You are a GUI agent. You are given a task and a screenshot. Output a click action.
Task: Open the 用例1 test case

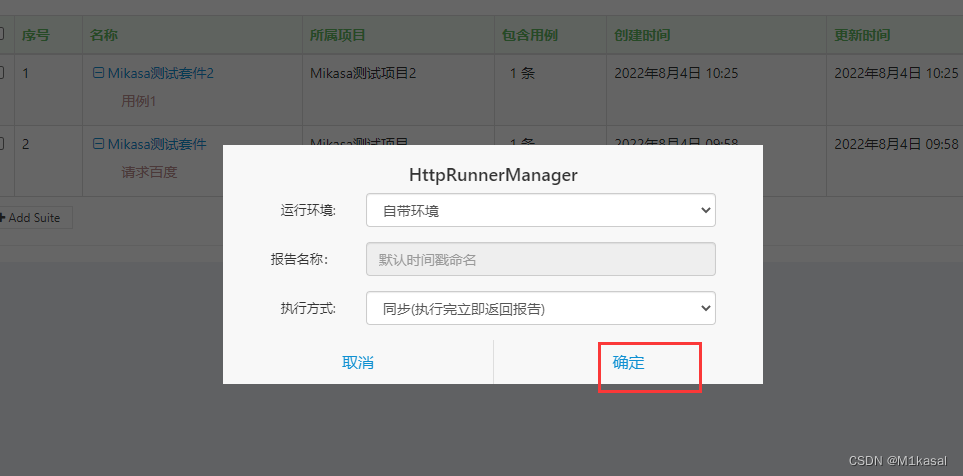tap(138, 101)
